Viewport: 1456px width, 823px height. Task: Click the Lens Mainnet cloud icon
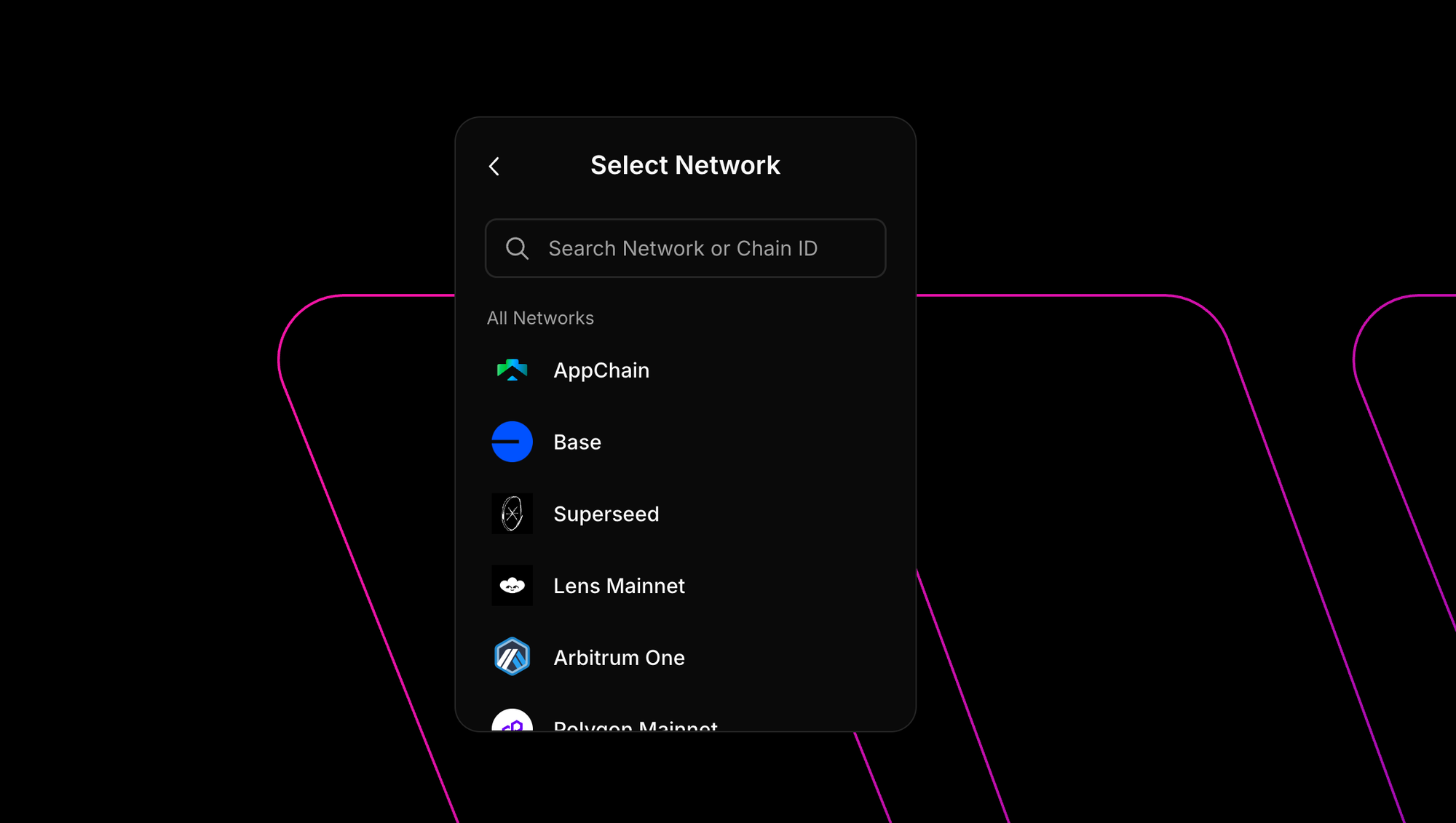tap(512, 586)
